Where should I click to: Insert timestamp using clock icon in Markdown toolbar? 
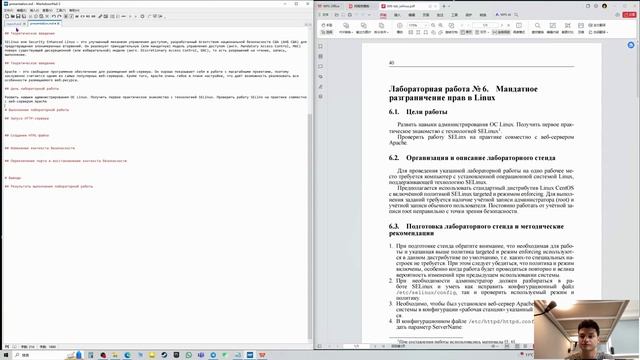click(142, 16)
